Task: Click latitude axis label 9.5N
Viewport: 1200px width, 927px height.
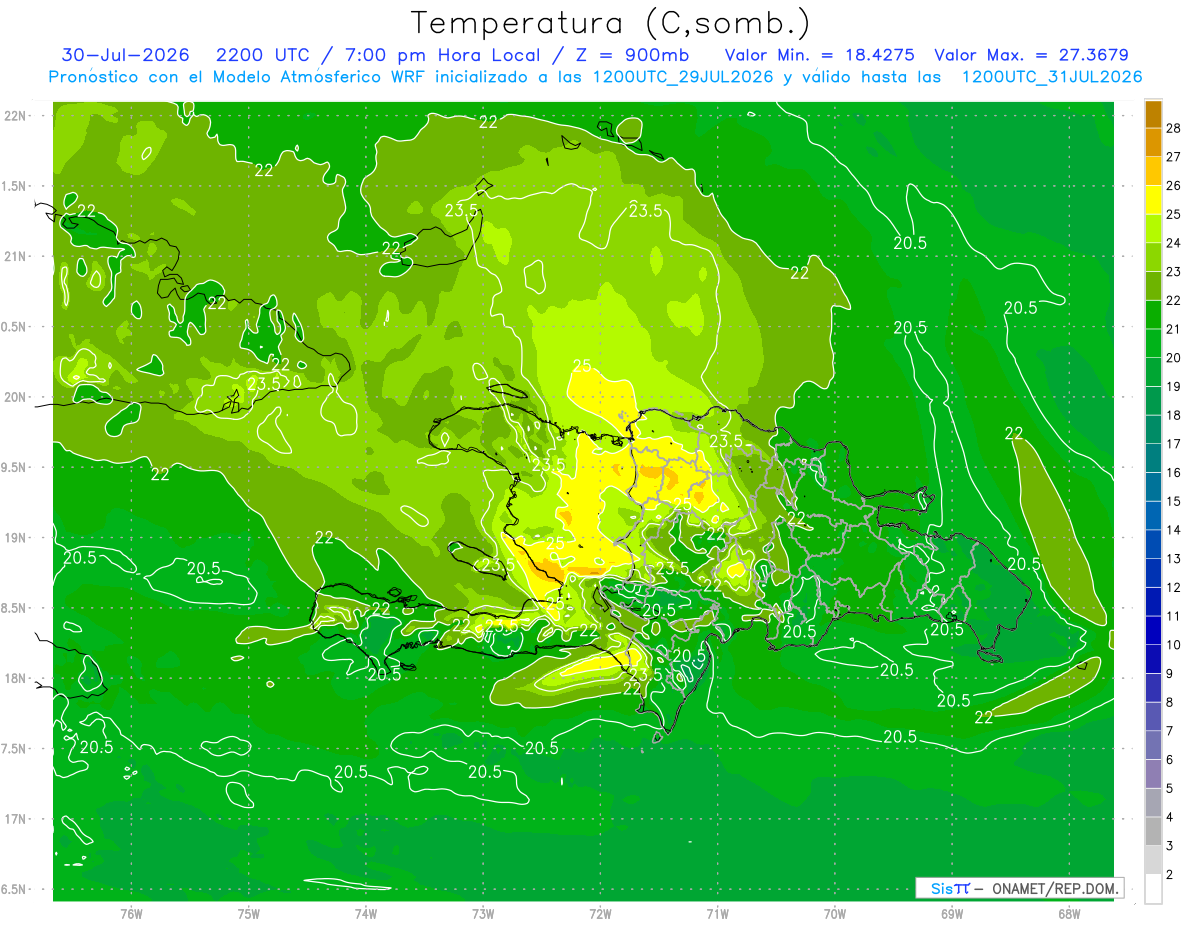Action: coord(15,467)
